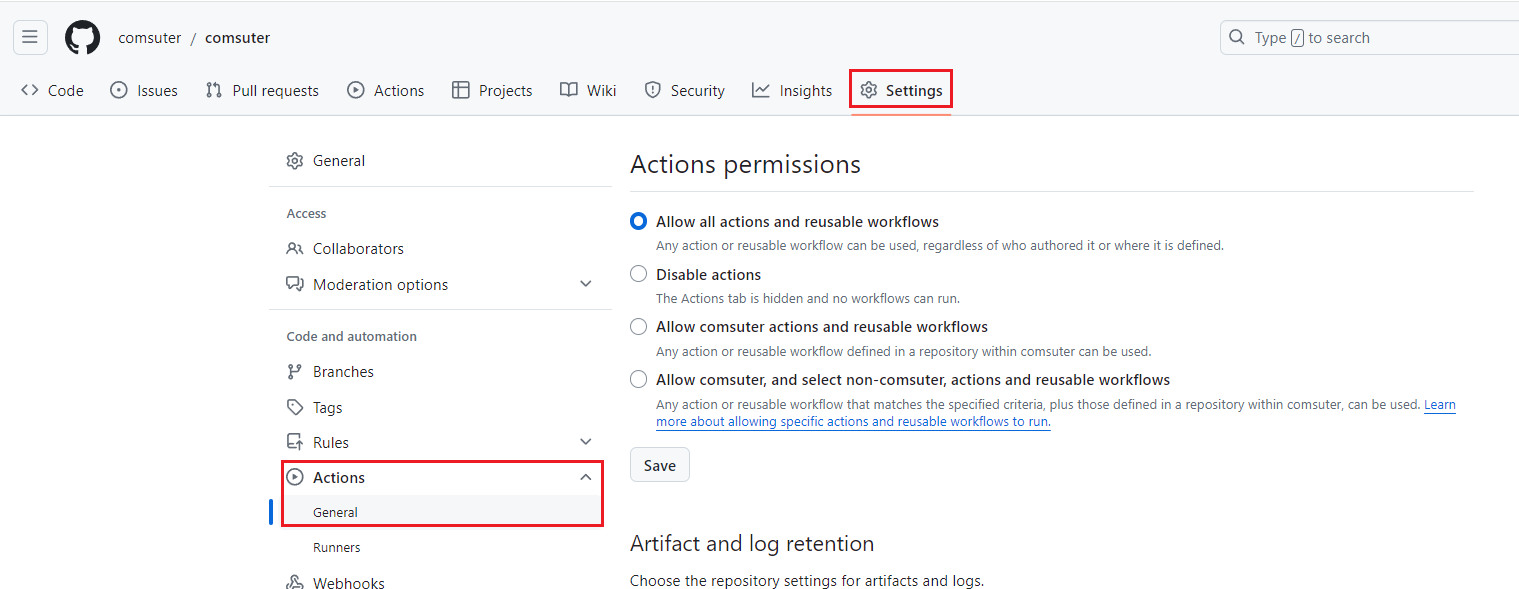Image resolution: width=1519 pixels, height=589 pixels.
Task: Select Allow comsuter and select non-comsuter actions
Action: 638,380
